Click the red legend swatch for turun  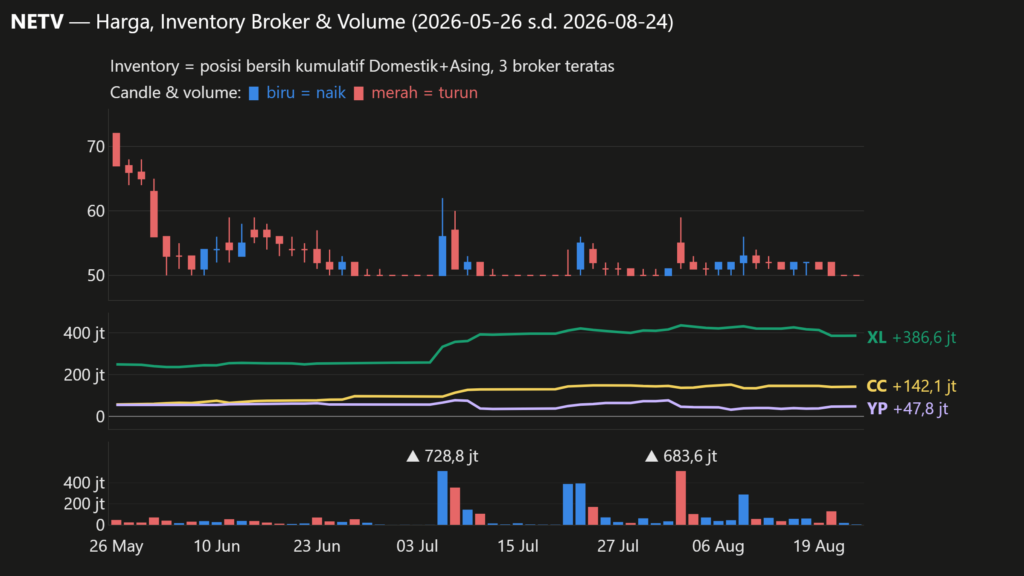(x=359, y=93)
